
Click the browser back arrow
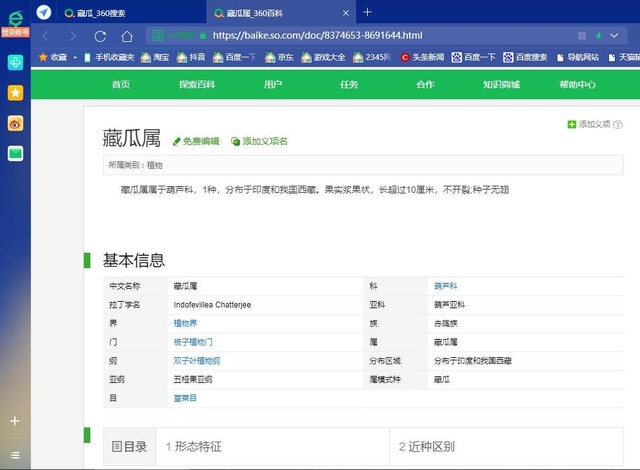pyautogui.click(x=45, y=36)
